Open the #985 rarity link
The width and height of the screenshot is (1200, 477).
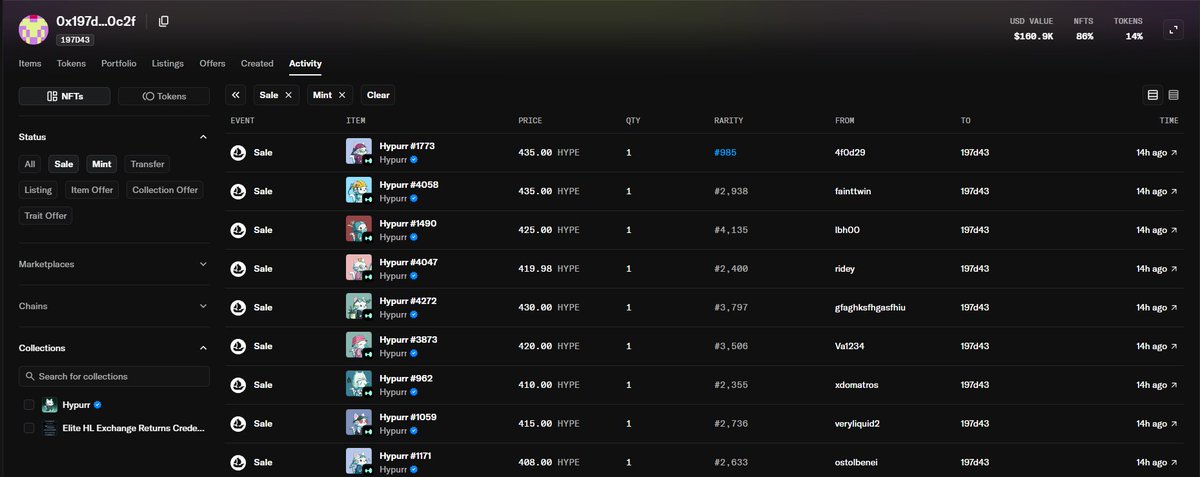tap(726, 153)
